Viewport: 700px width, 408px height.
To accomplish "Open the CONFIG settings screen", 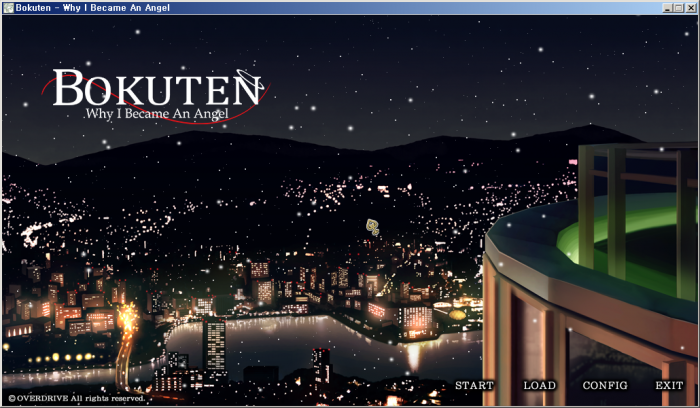I will pos(605,385).
